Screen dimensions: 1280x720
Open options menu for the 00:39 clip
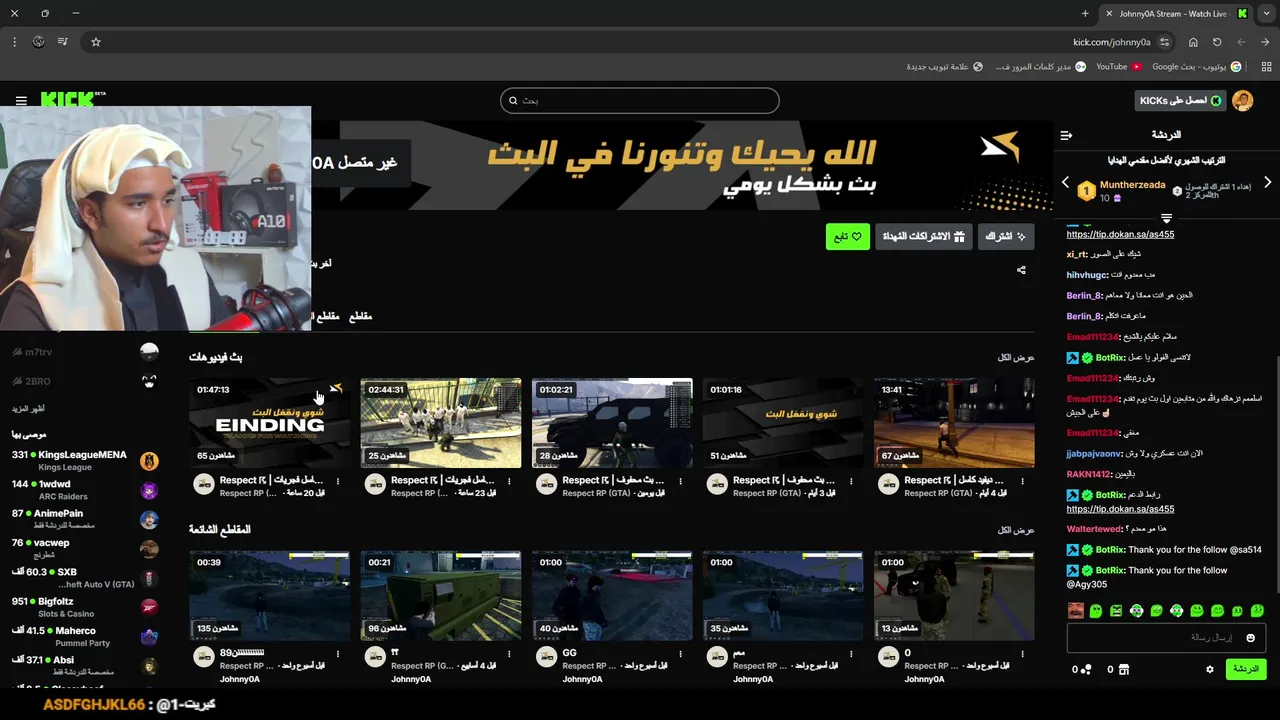(338, 654)
